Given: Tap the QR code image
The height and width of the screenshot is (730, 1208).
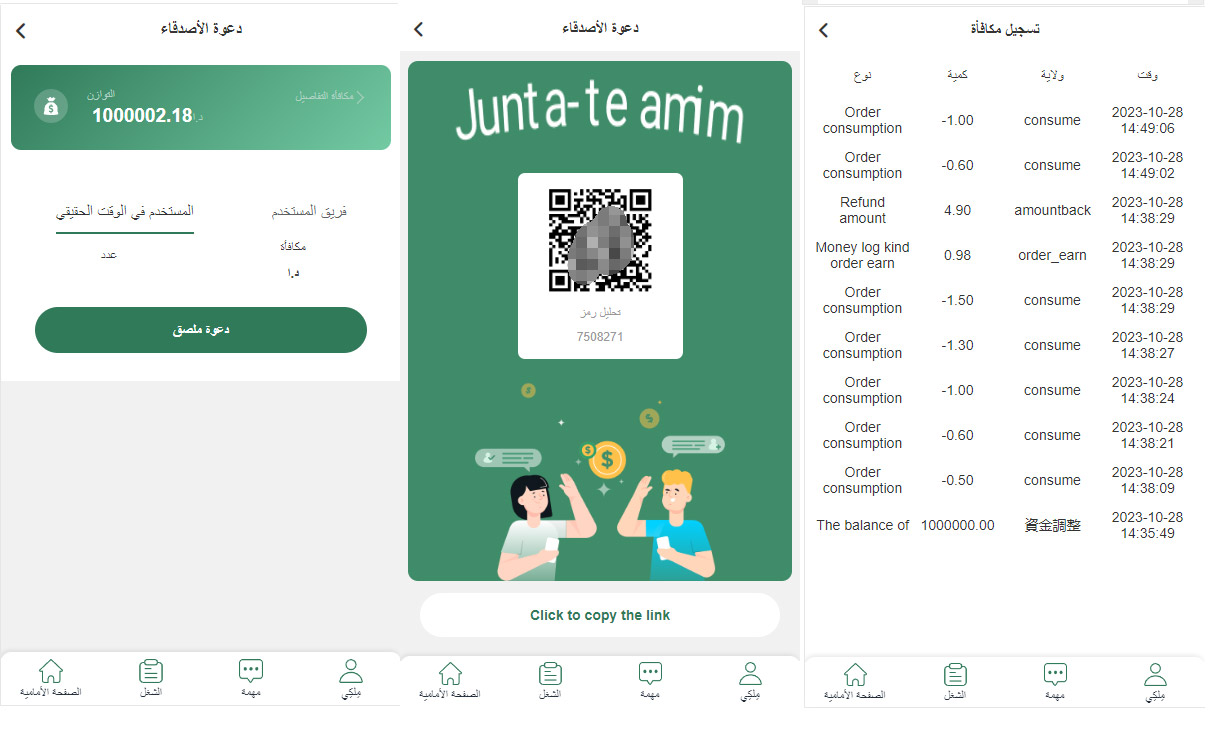Looking at the screenshot, I should [x=600, y=240].
